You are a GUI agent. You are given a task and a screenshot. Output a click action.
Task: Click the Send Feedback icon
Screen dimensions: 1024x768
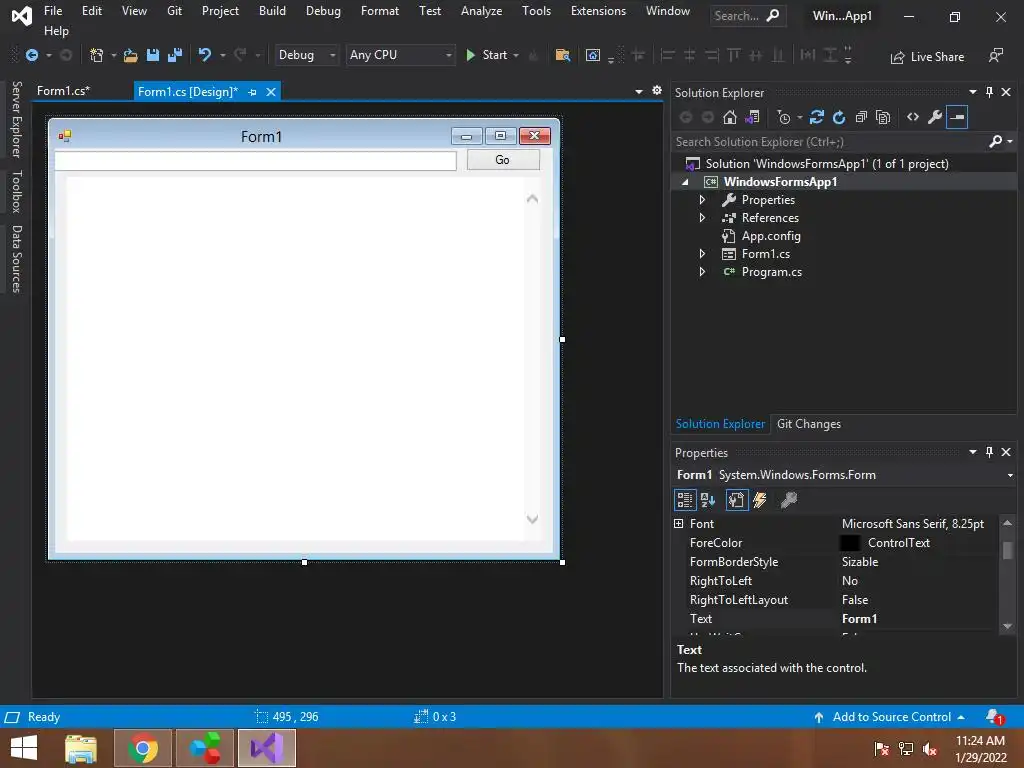coord(995,56)
